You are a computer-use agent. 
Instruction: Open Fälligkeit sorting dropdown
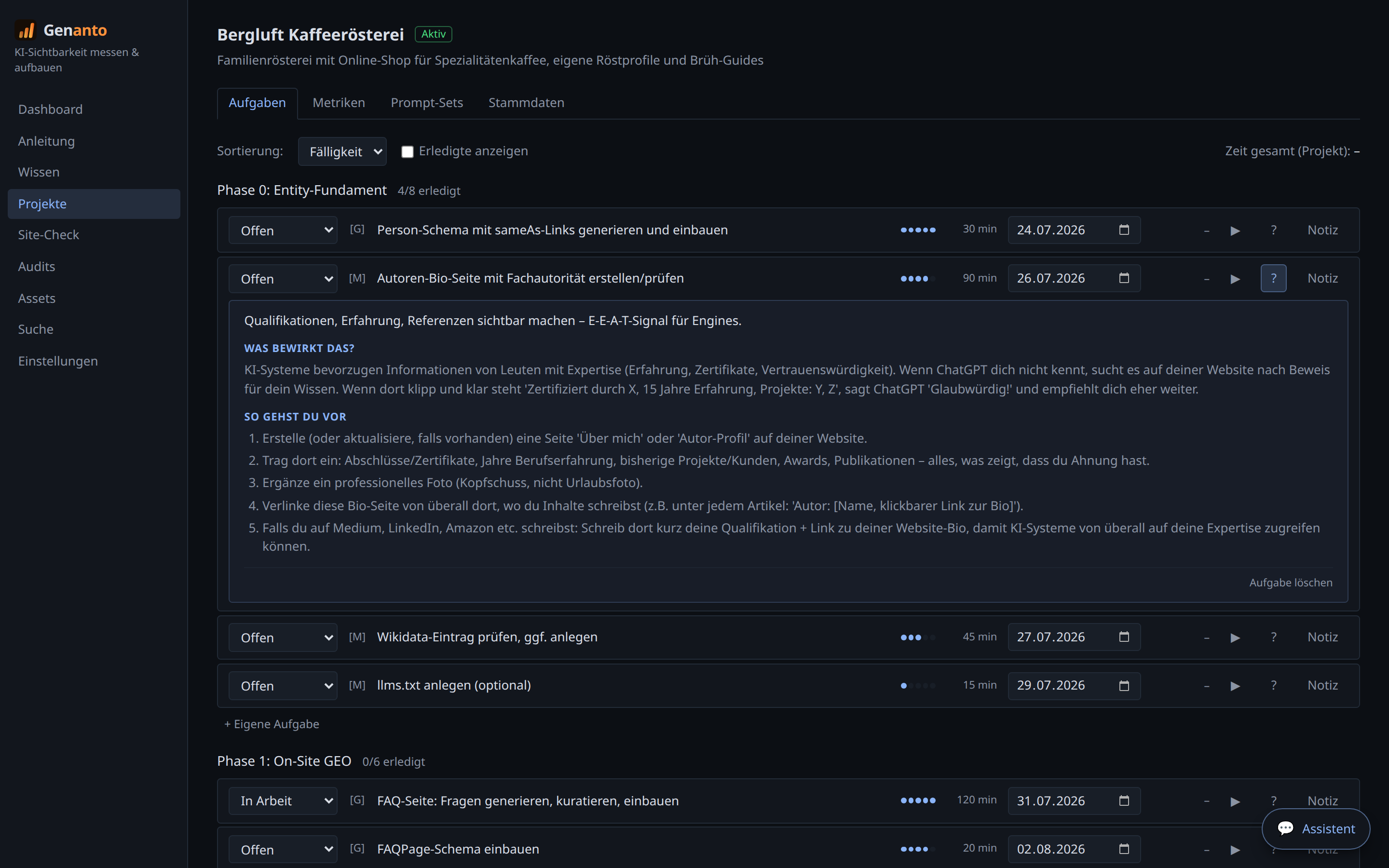342,151
